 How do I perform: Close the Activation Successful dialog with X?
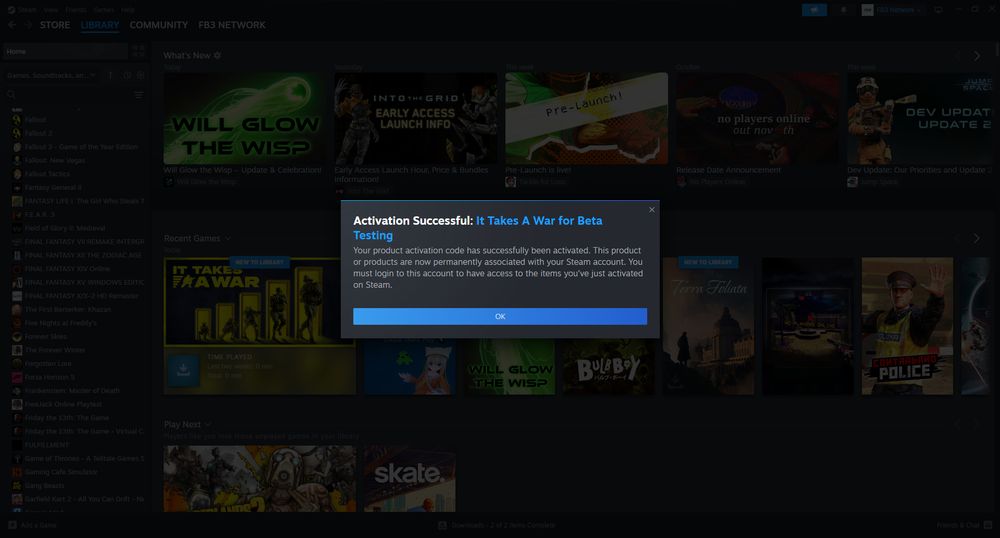tap(652, 210)
